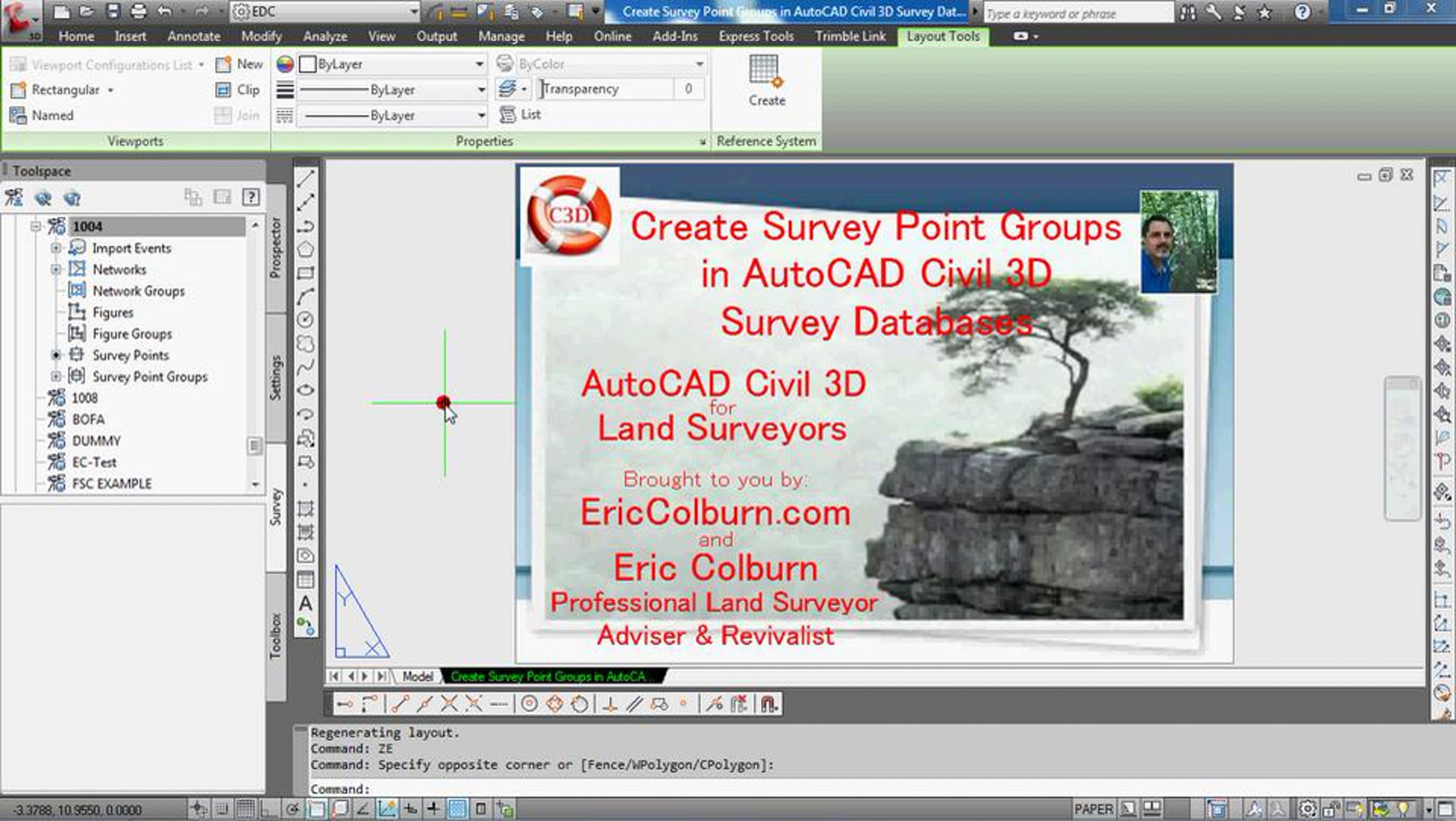This screenshot has height=821, width=1456.
Task: Click the Toolspace help icon
Action: tap(251, 197)
